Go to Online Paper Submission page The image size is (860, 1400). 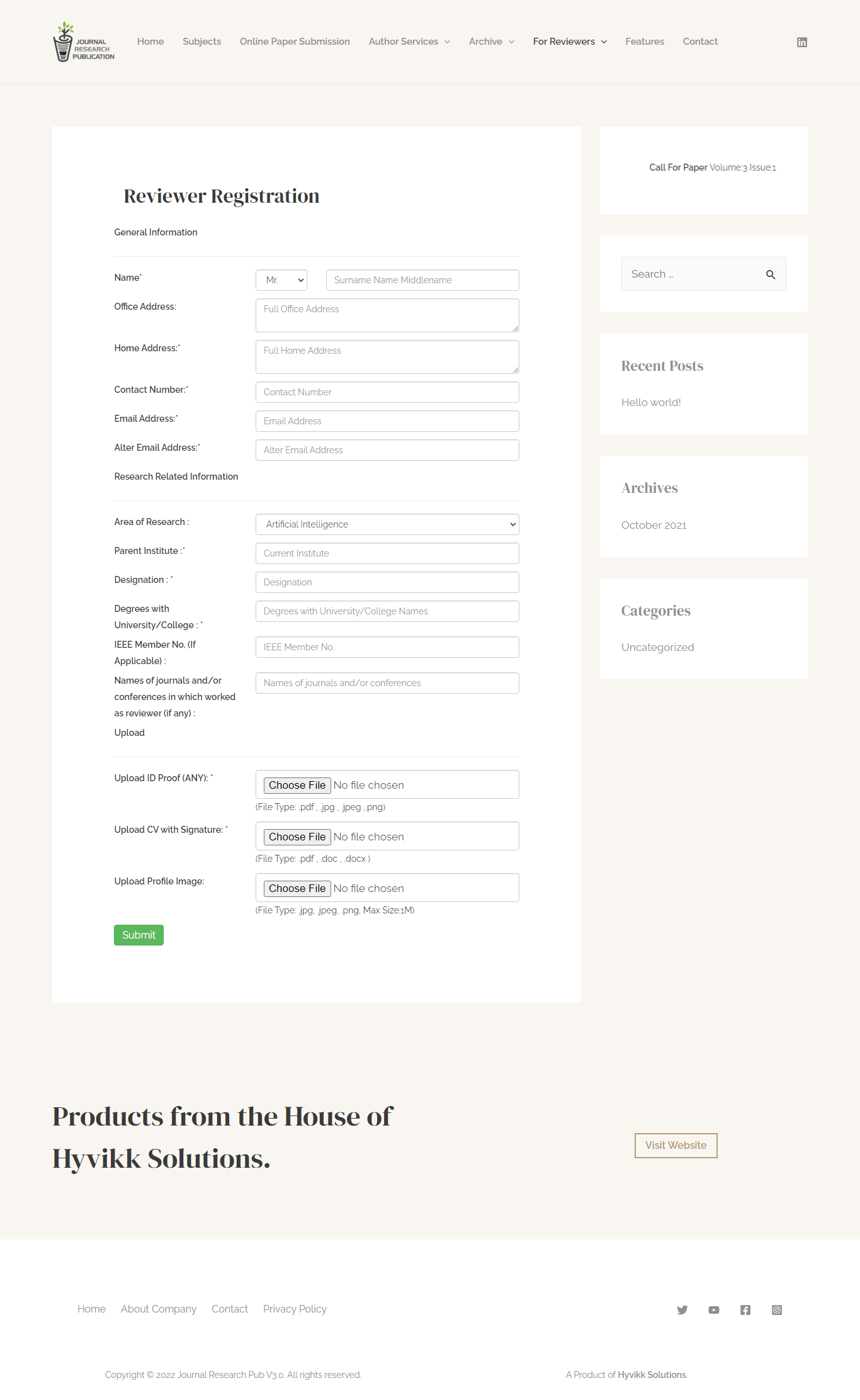(x=295, y=42)
